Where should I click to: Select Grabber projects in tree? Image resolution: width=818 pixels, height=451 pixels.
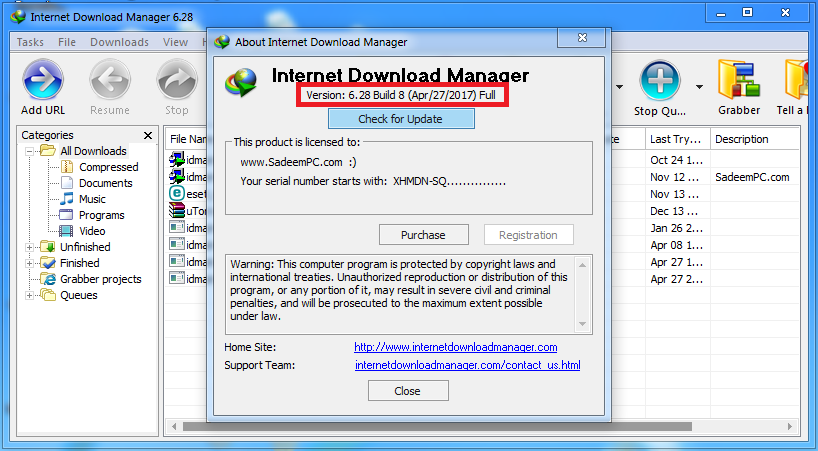[x=101, y=279]
